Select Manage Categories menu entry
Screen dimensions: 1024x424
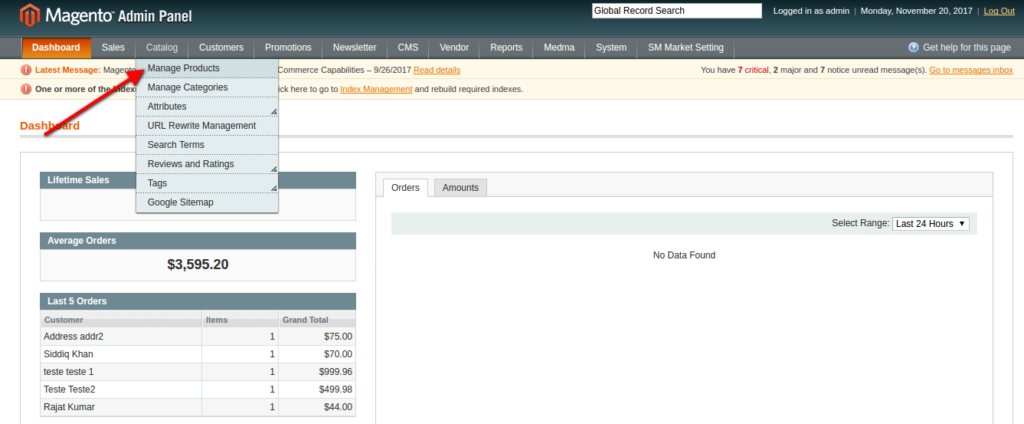208,87
